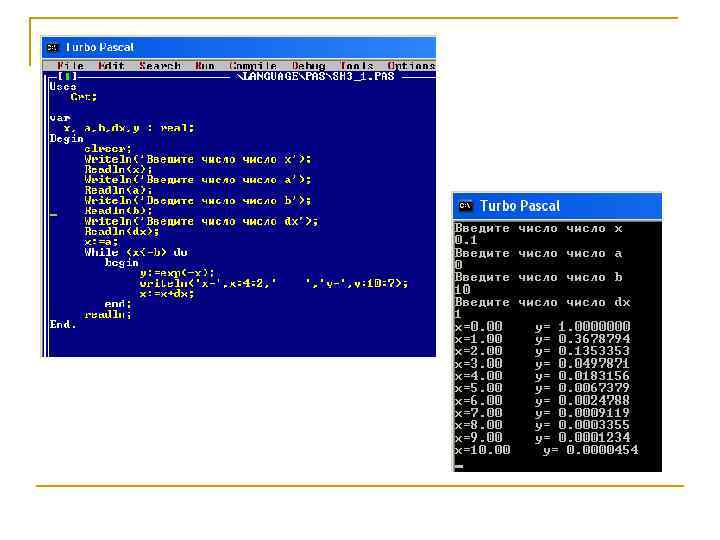Screen dimensions: 720x540
Task: Click the blinking cursor in output window
Action: click(x=459, y=467)
